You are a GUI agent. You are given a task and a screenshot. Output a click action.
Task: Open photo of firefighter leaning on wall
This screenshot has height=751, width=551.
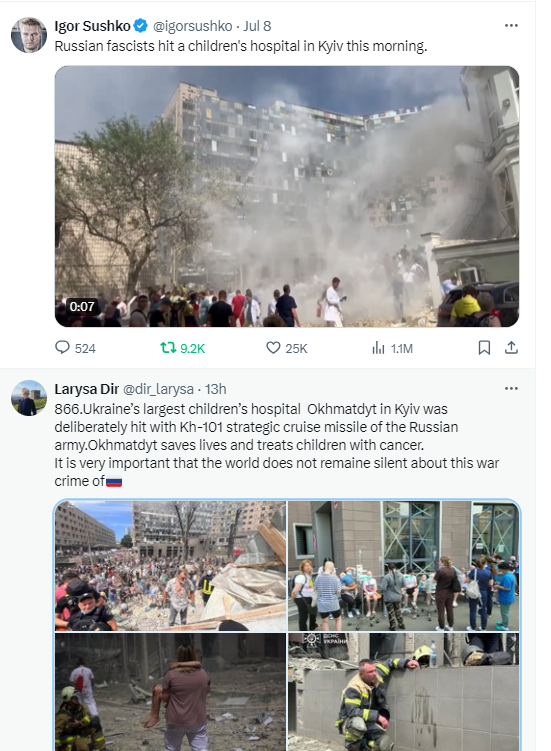coord(403,692)
